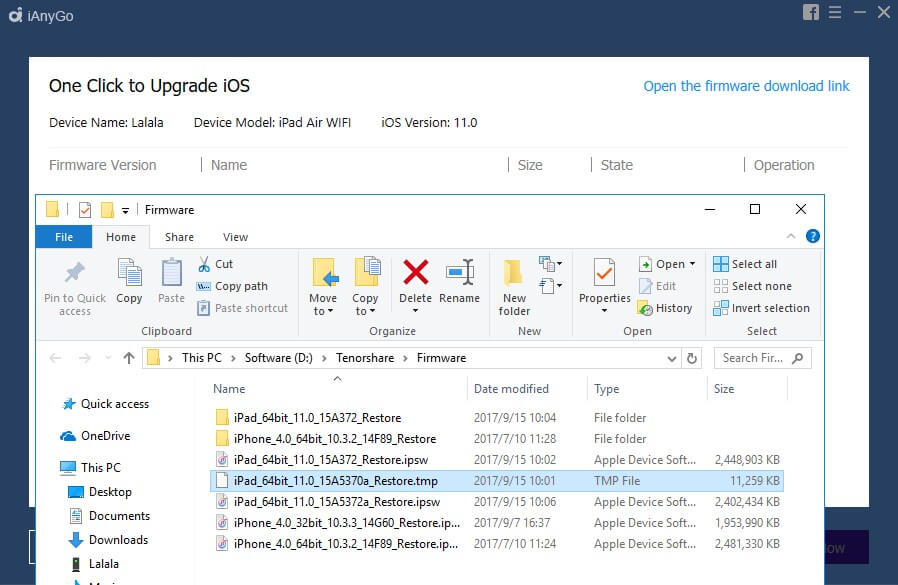Image resolution: width=898 pixels, height=585 pixels.
Task: Open the File tab
Action: pyautogui.click(x=64, y=237)
